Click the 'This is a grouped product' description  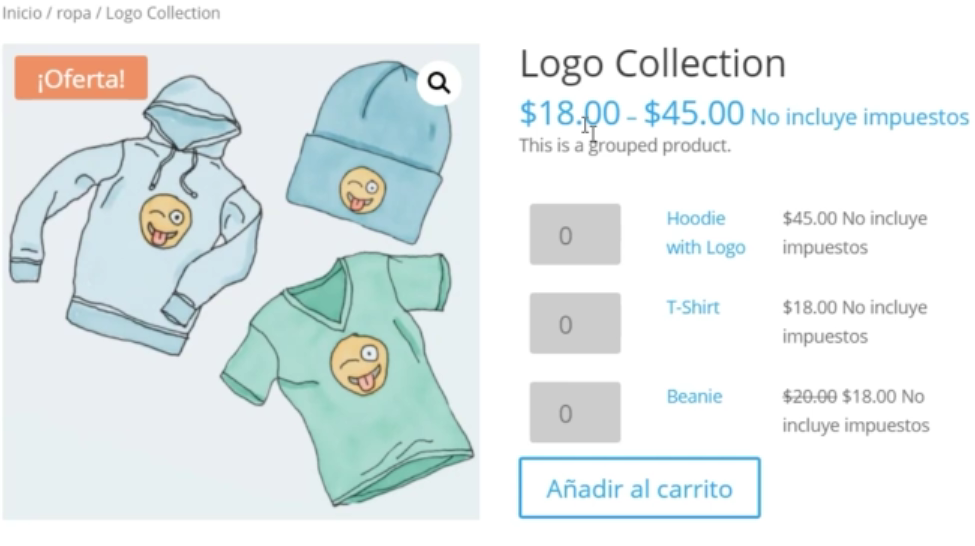625,146
